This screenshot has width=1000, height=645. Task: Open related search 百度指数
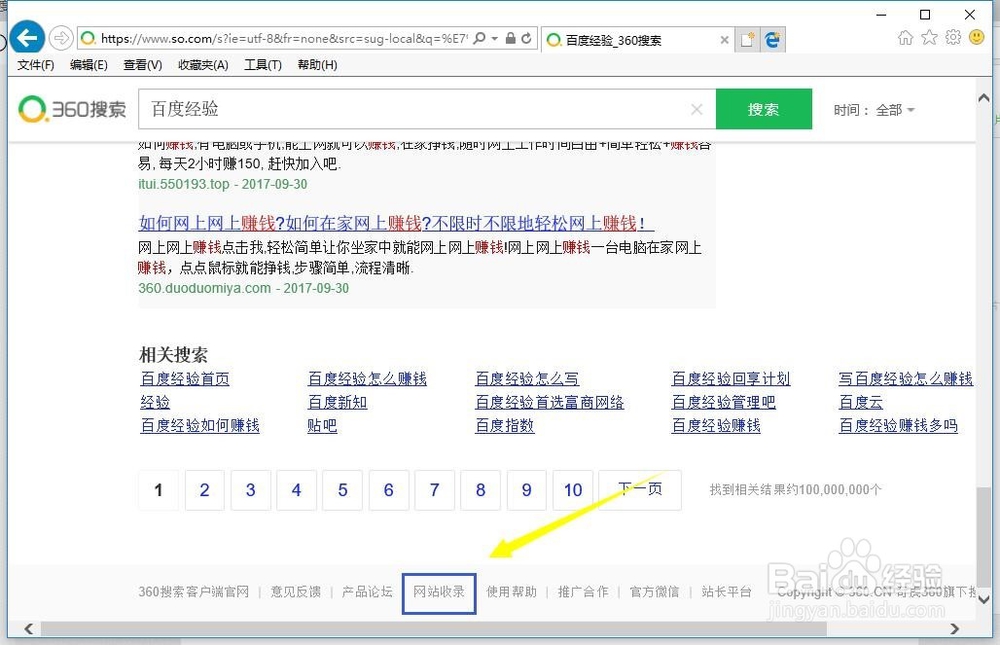[x=504, y=426]
